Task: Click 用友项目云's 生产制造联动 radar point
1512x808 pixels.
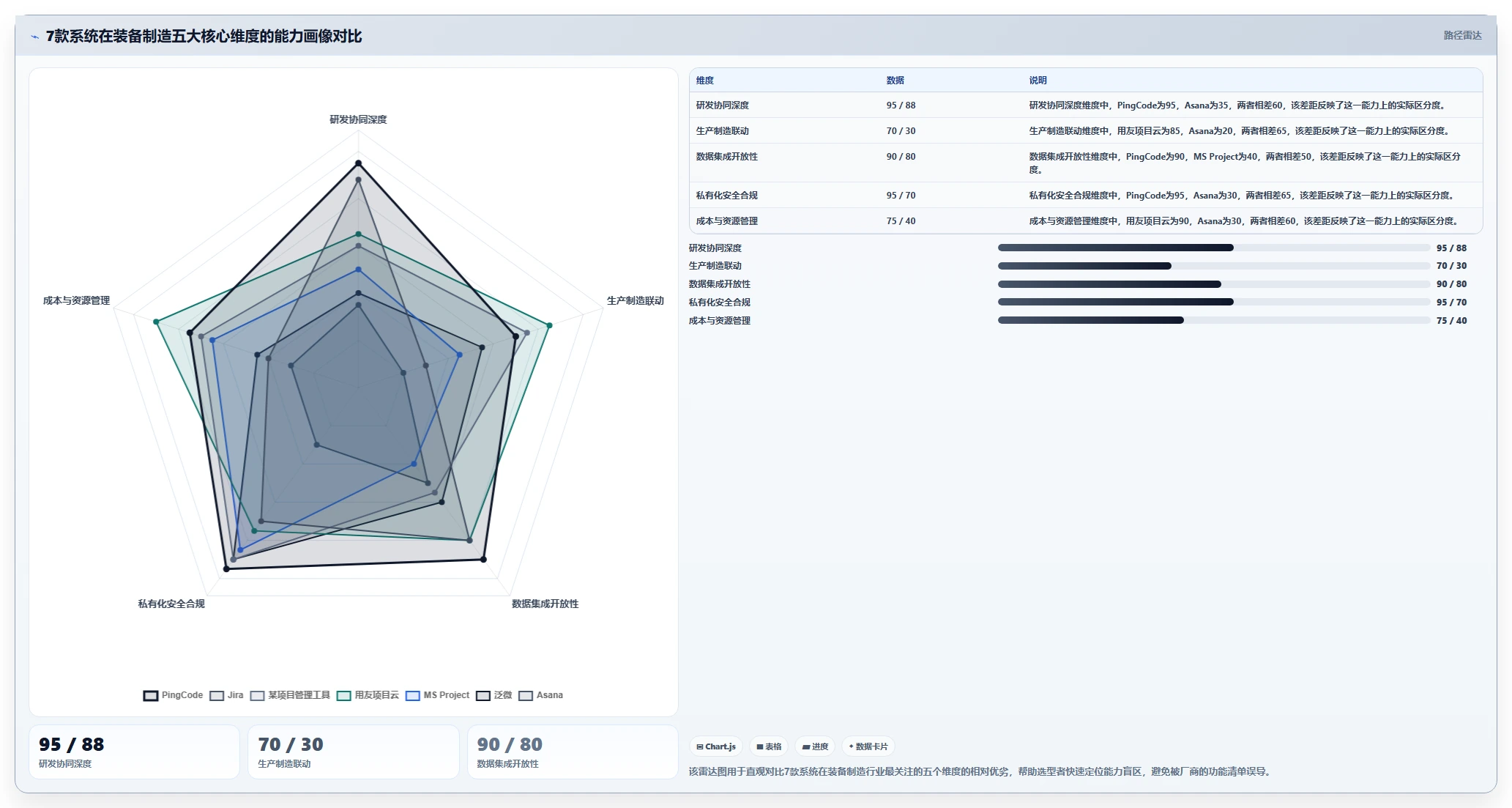Action: (549, 325)
